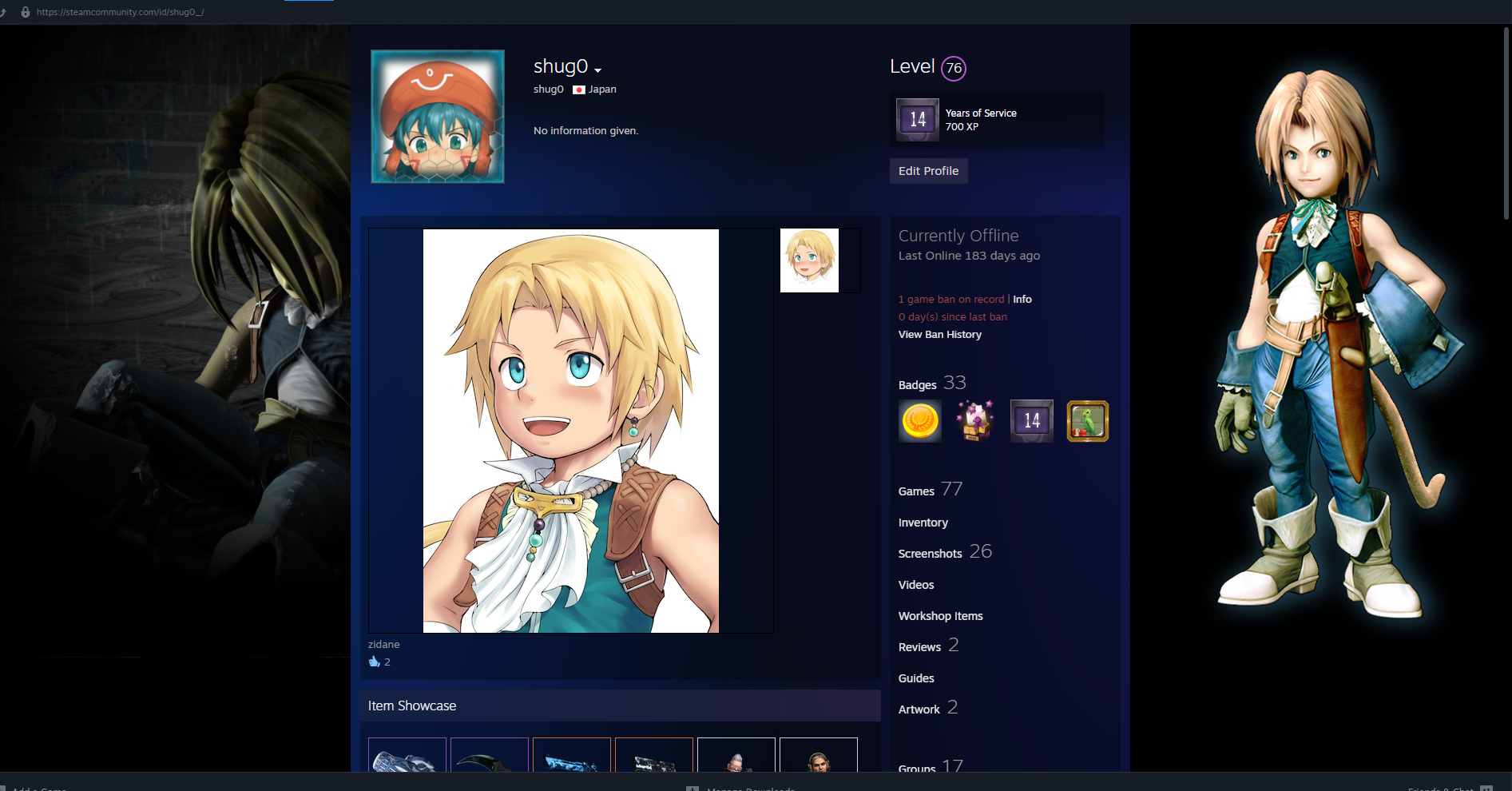Viewport: 1512px width, 791px height.
Task: Click the "Last Online 183 days ago" text
Action: (x=970, y=256)
